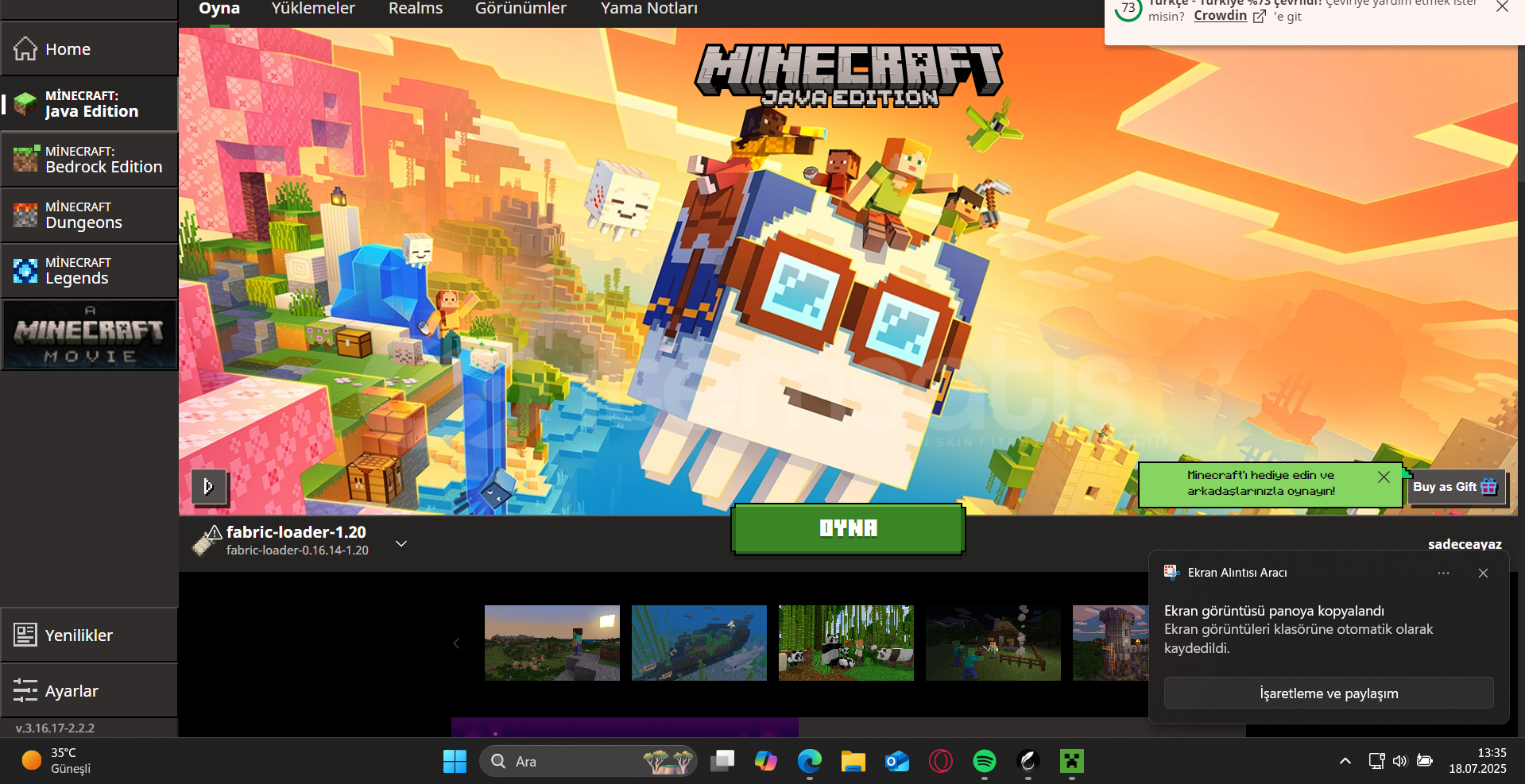Switch to the Yama Notları tab
Image resolution: width=1525 pixels, height=784 pixels.
[x=649, y=9]
